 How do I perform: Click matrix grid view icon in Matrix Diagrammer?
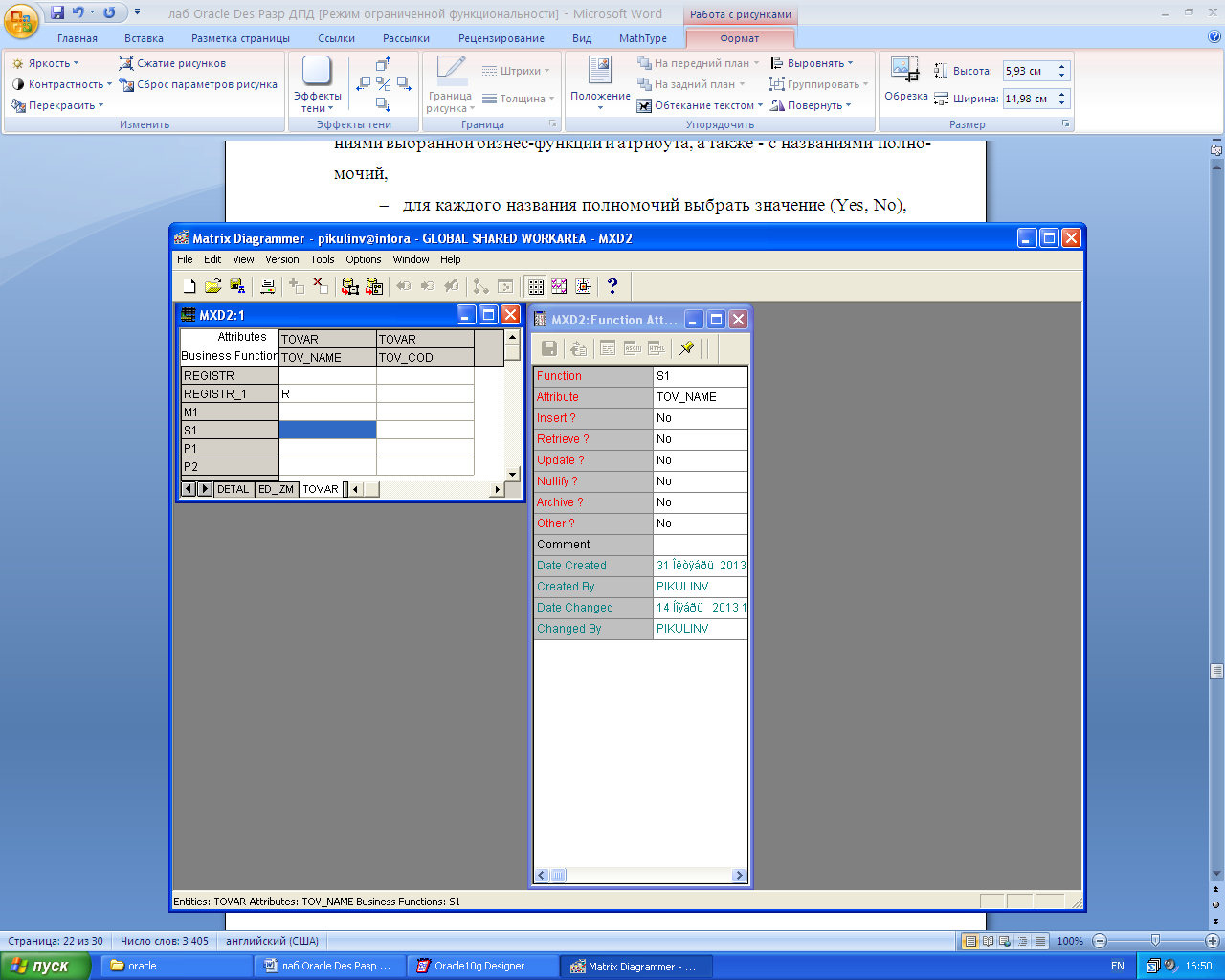(536, 286)
